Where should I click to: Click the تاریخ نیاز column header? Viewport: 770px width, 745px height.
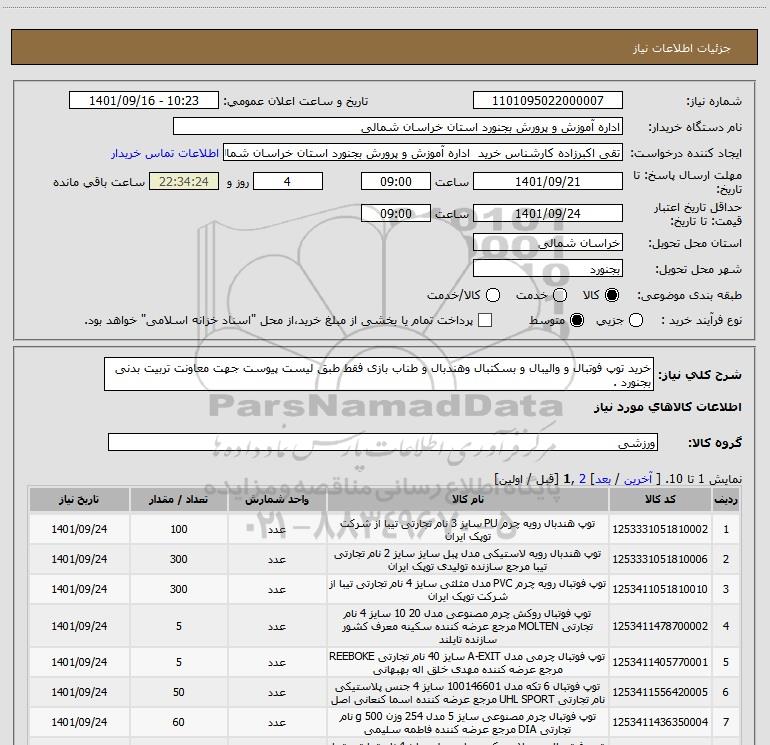[x=79, y=499]
